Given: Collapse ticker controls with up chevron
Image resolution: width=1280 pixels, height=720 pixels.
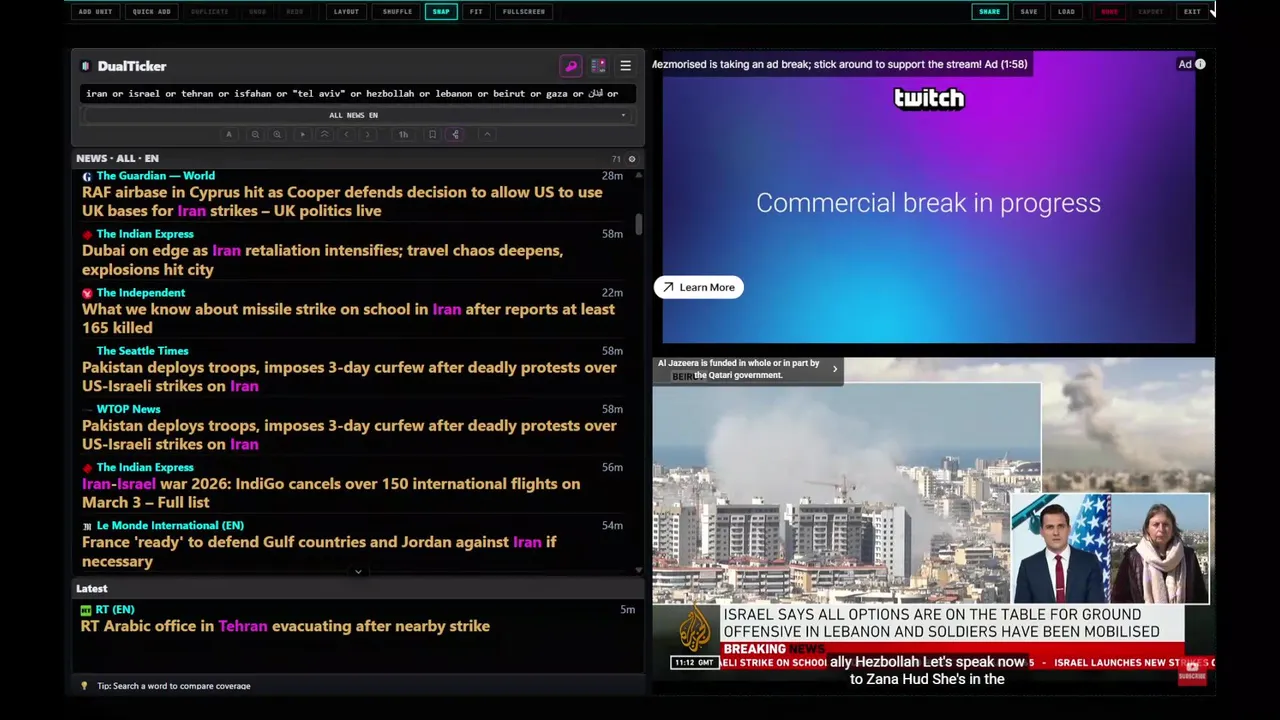Looking at the screenshot, I should (487, 134).
